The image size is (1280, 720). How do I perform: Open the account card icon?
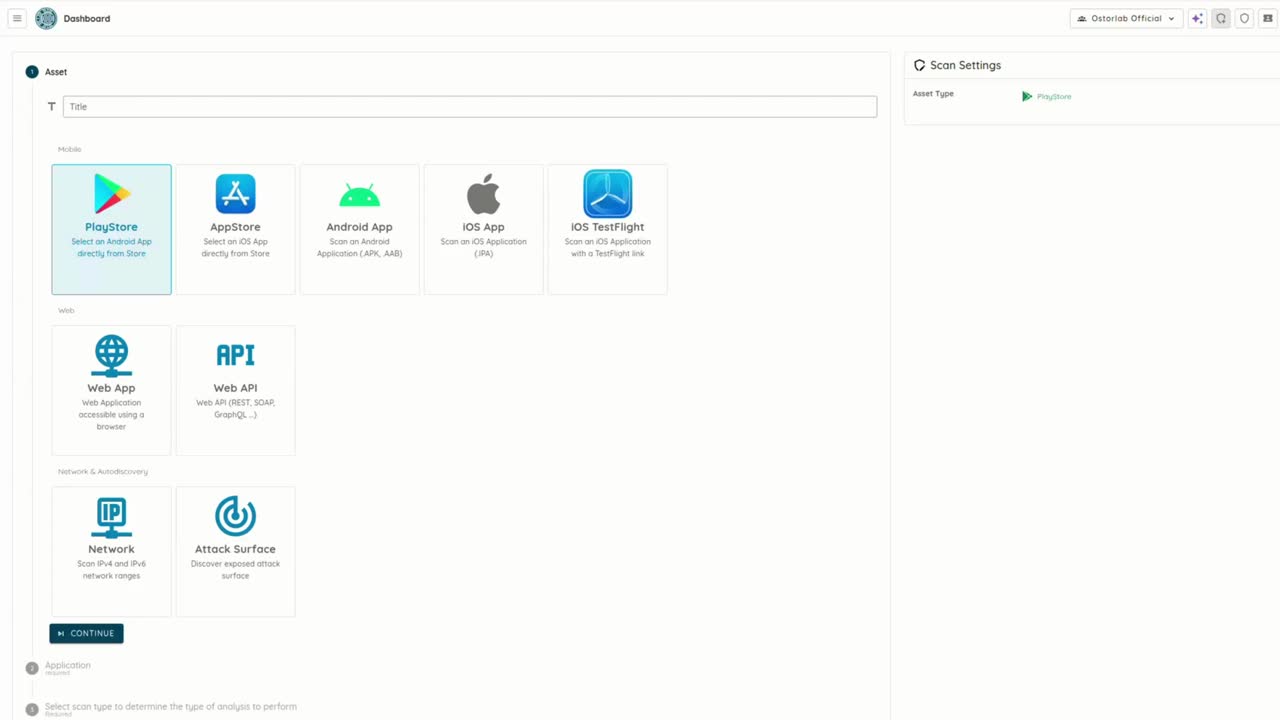coord(1268,18)
